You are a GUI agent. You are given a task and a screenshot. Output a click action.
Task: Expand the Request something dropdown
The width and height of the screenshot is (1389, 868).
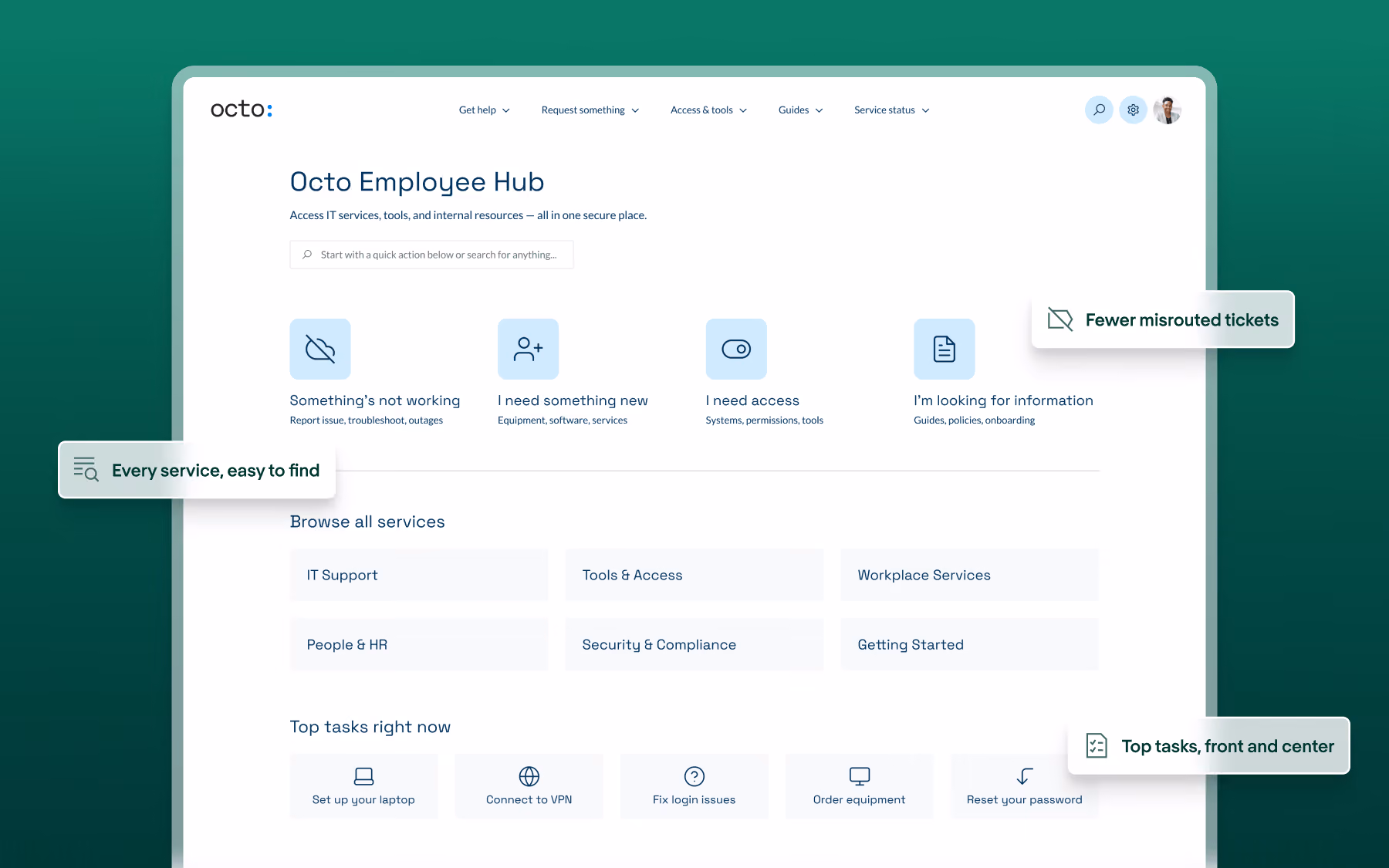(x=590, y=110)
